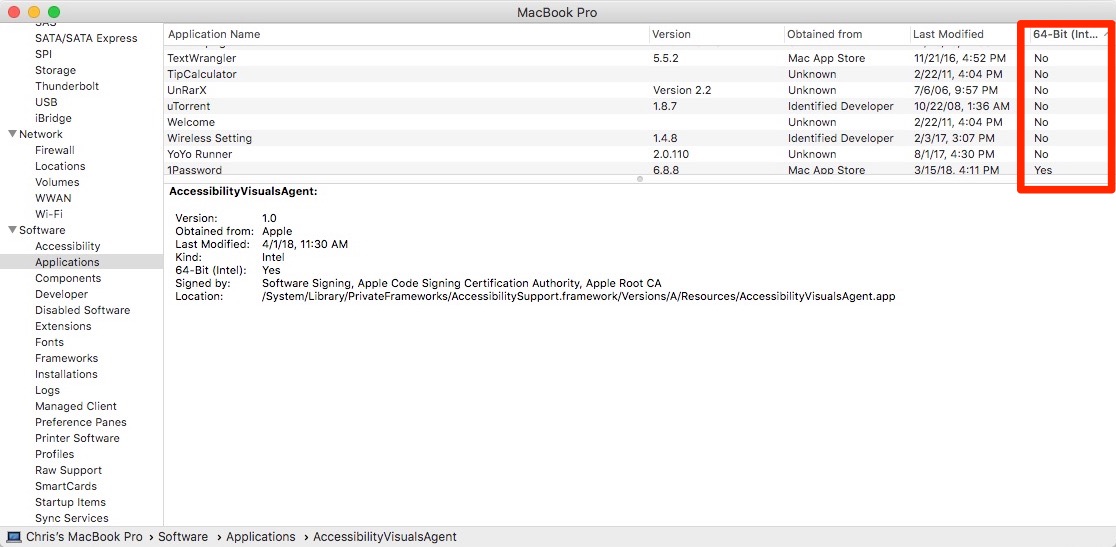The height and width of the screenshot is (547, 1116).
Task: Sort by the 64-Bit (Intel) column header
Action: tap(1066, 34)
